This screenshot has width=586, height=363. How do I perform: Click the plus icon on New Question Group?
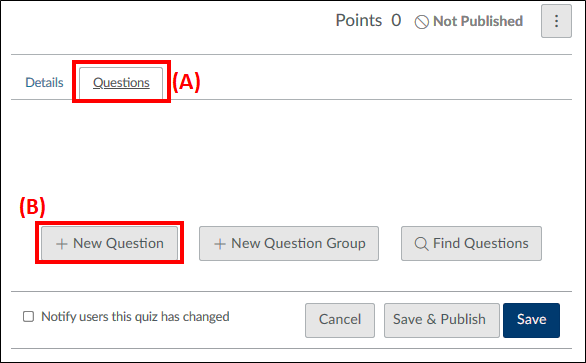pos(220,244)
